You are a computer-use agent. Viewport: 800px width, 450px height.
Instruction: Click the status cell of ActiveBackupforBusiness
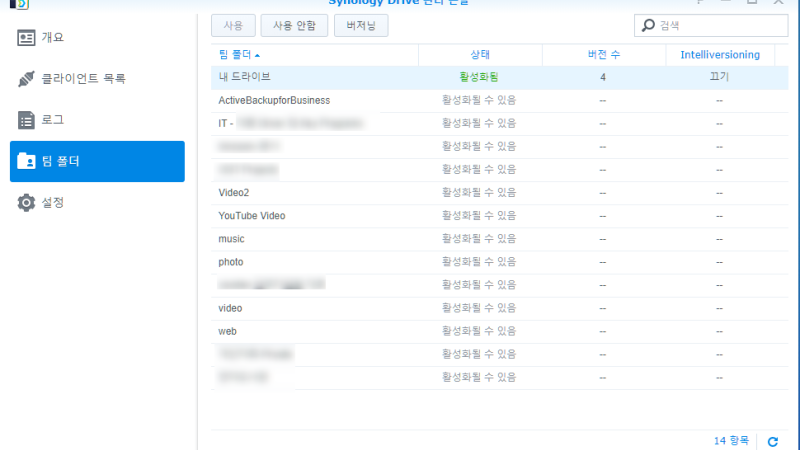[479, 101]
